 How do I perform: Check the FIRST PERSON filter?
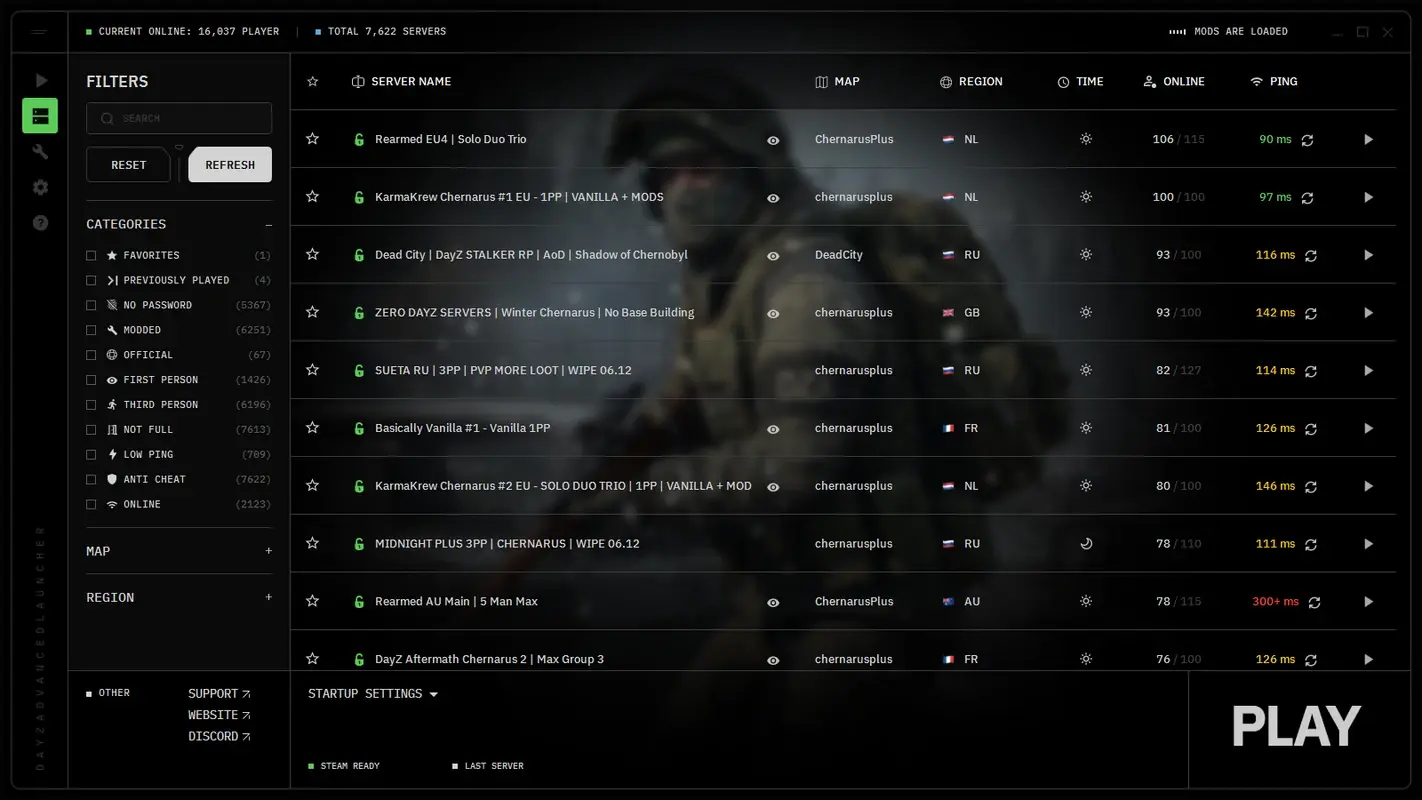coord(90,379)
